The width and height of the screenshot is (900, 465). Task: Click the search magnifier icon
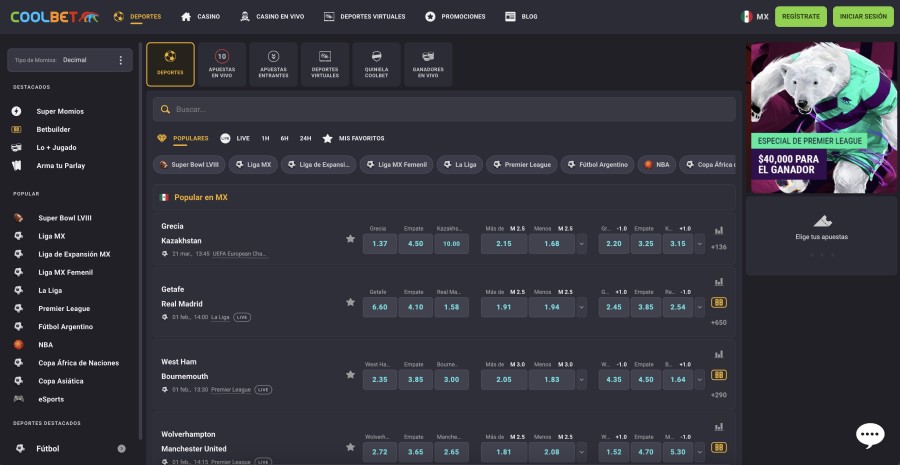(165, 109)
